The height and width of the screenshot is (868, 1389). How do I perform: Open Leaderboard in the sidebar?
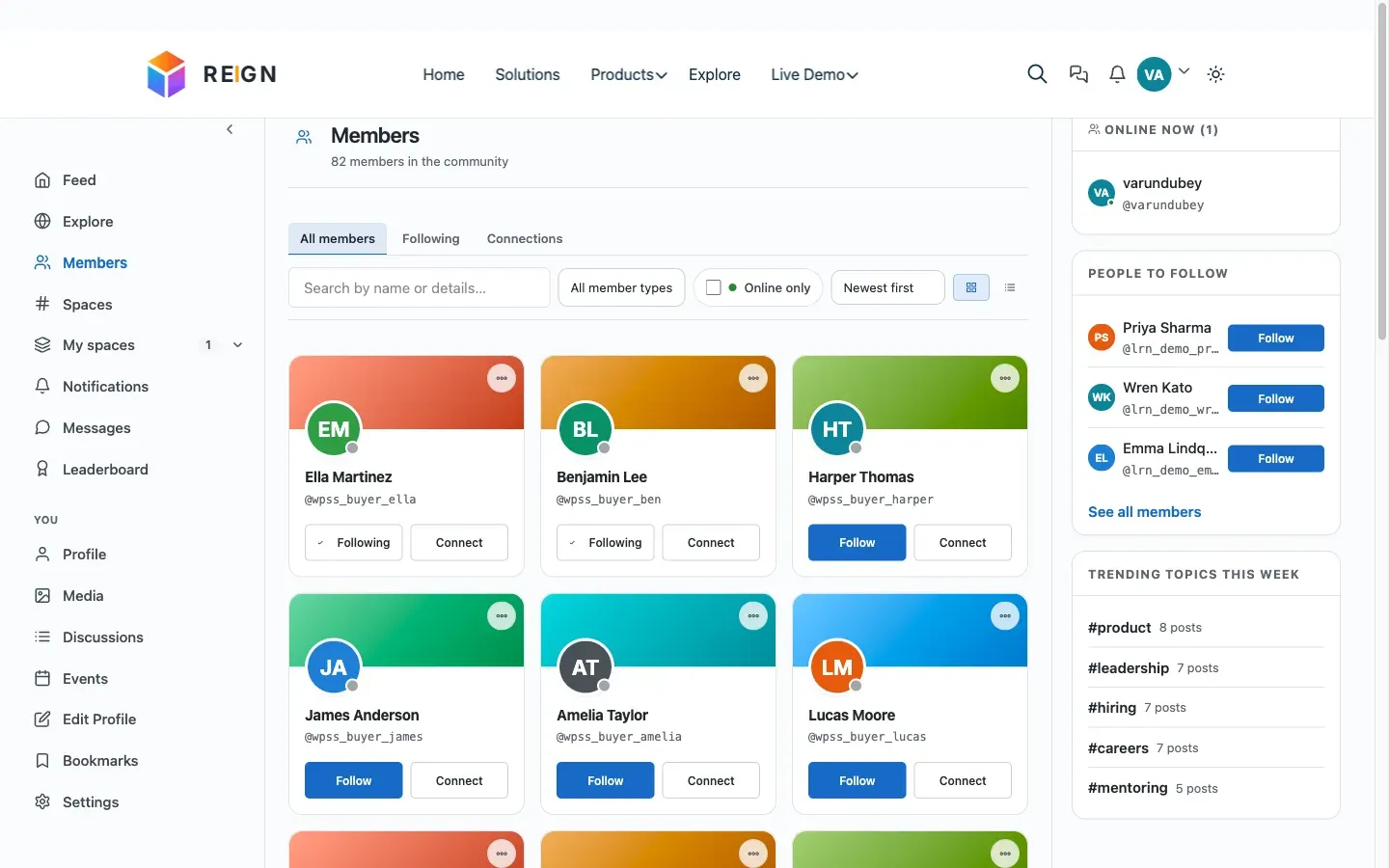[105, 470]
